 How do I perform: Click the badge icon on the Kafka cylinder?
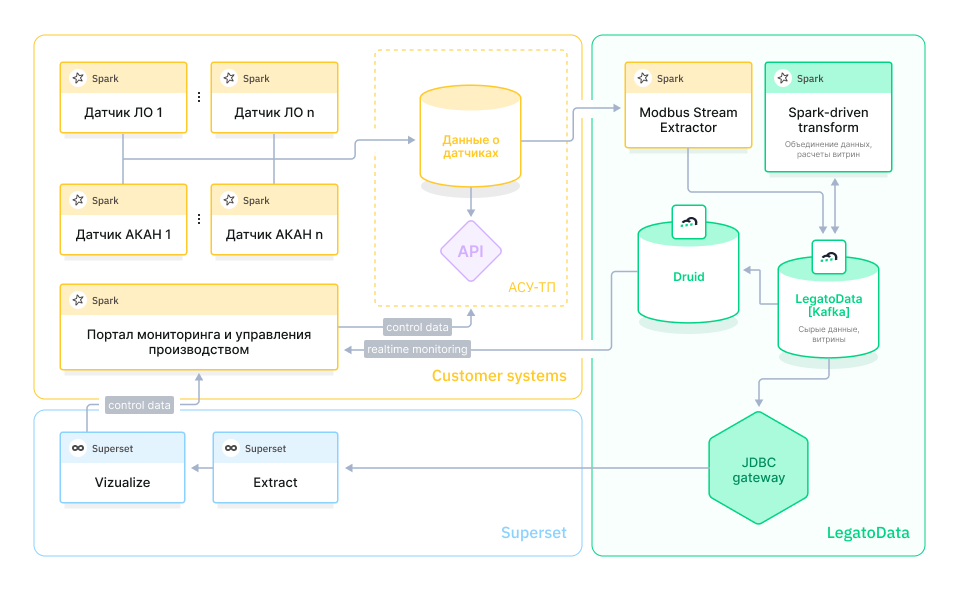tap(828, 257)
